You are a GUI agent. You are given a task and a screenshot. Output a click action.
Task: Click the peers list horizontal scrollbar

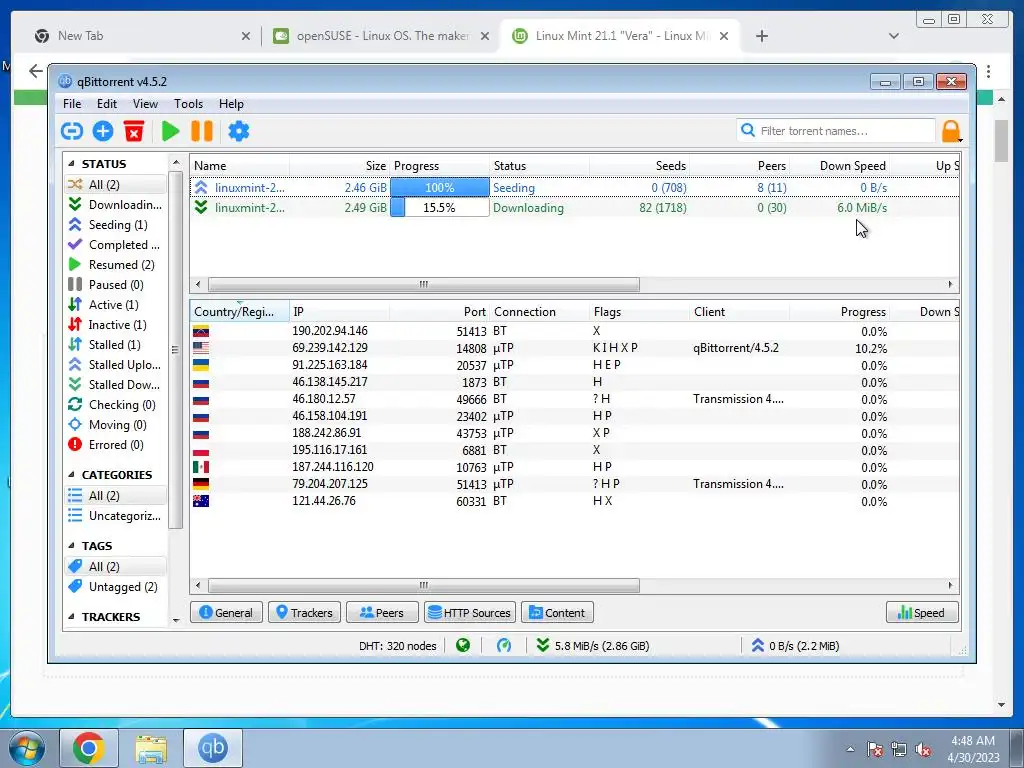click(423, 585)
